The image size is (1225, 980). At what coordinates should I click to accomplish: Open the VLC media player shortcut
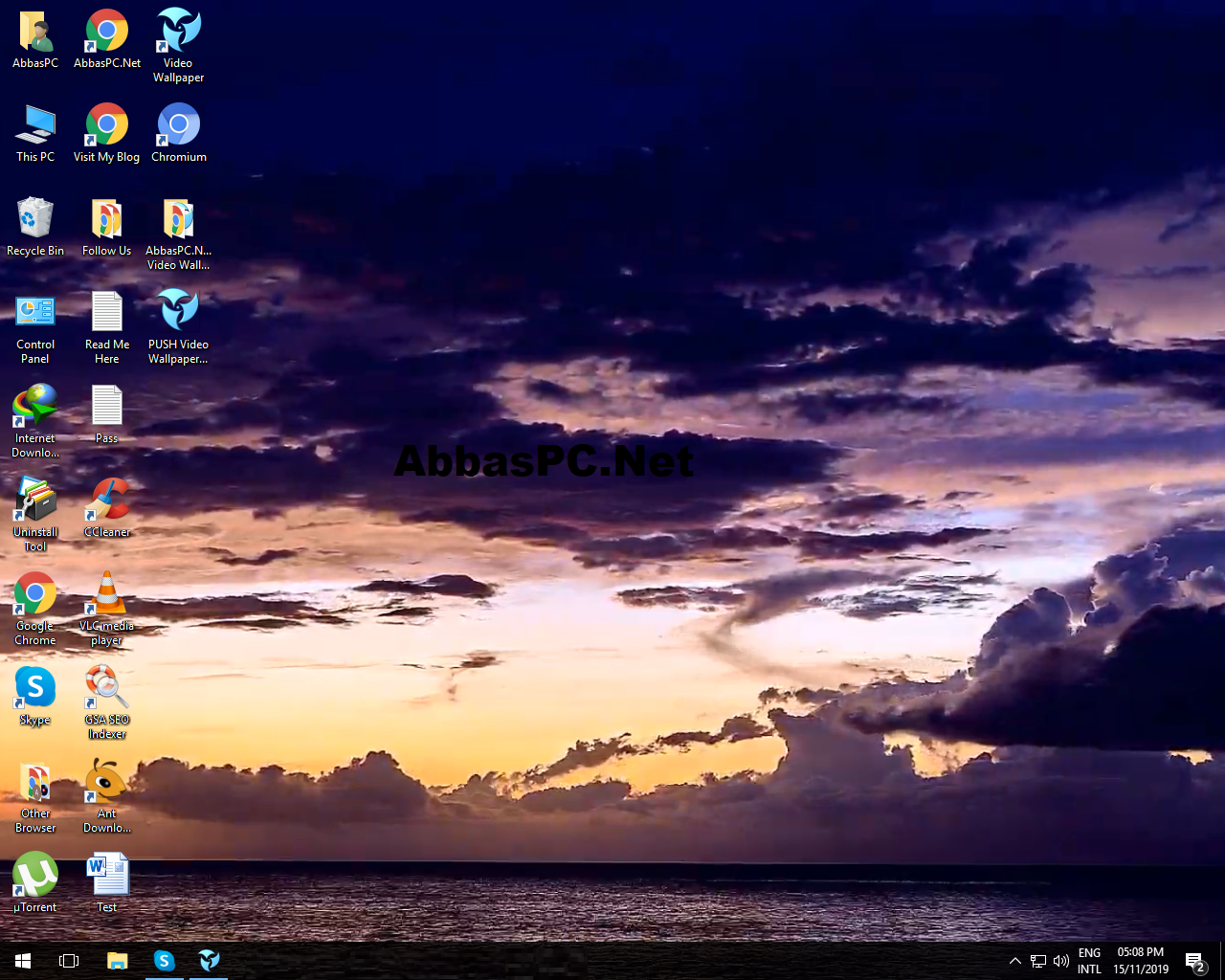(107, 609)
